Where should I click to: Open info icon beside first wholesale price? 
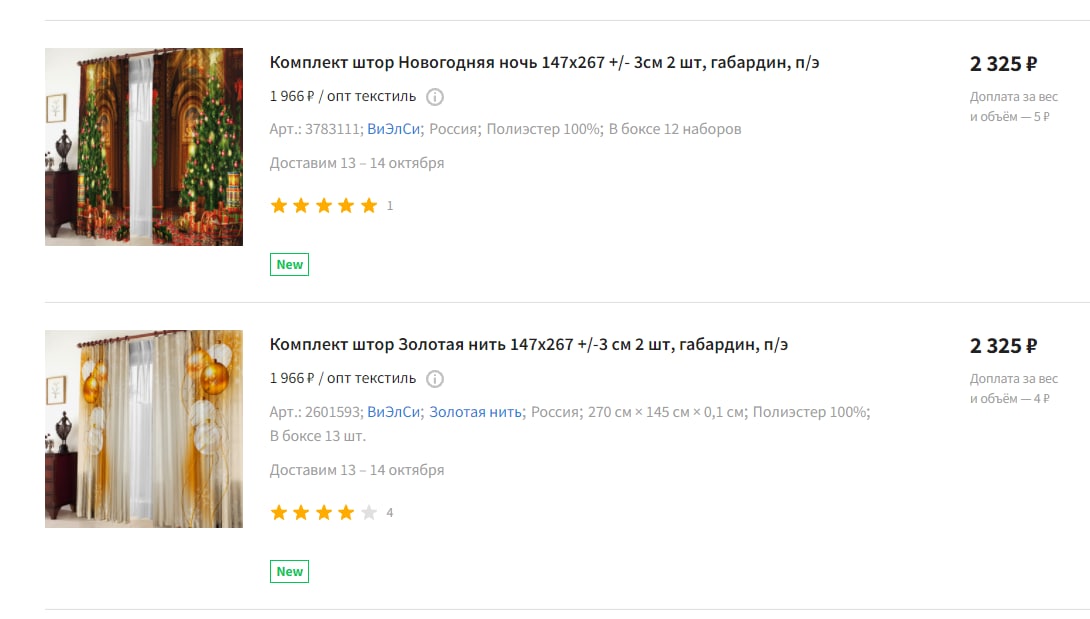(x=434, y=97)
